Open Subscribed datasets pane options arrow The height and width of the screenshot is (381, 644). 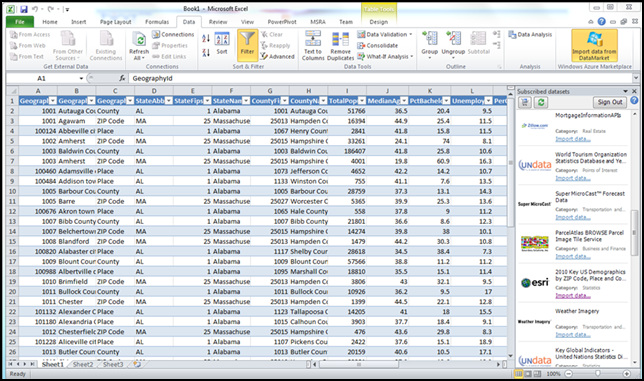coord(626,91)
